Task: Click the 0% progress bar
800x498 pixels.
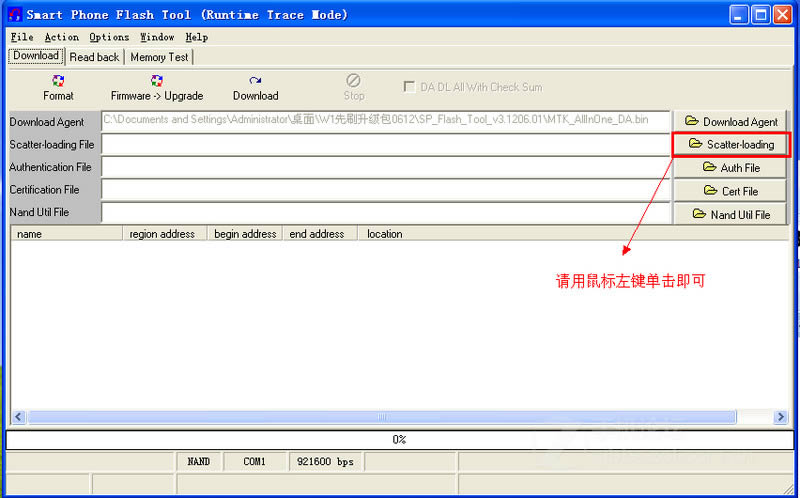Action: pyautogui.click(x=399, y=439)
